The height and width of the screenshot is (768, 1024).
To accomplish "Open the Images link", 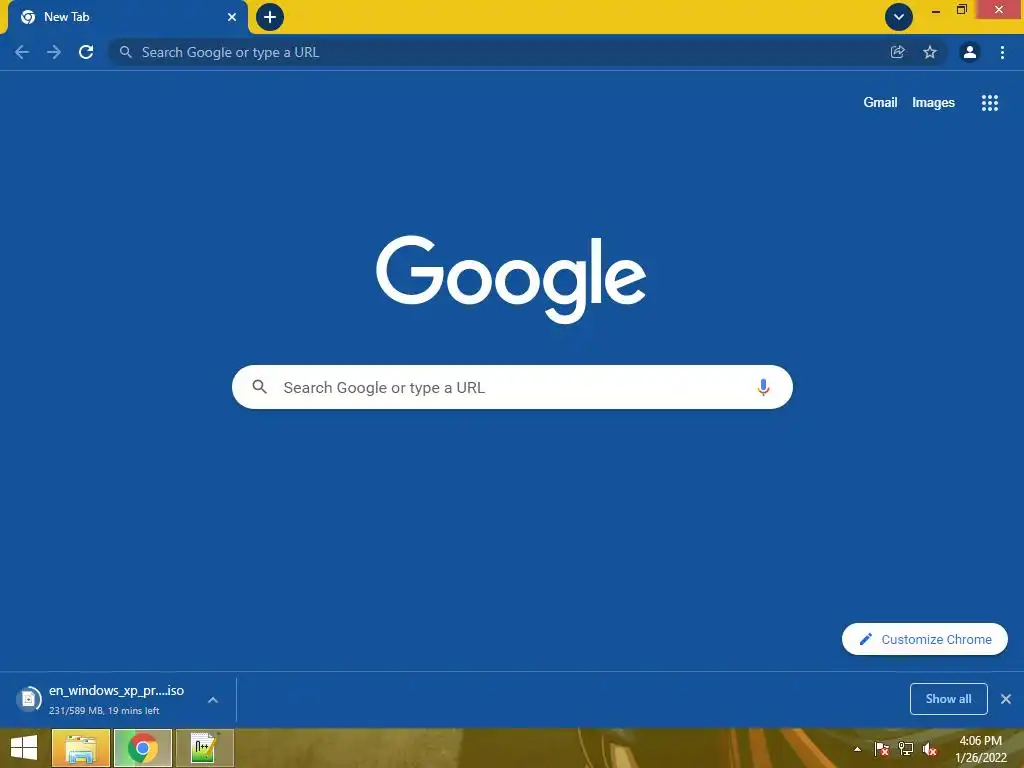I will (x=933, y=103).
